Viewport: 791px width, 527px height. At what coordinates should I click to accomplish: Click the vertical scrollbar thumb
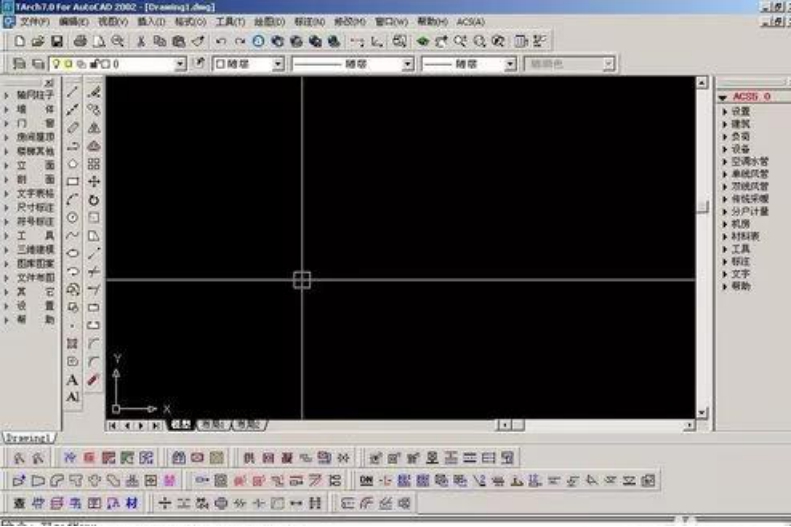[x=702, y=207]
